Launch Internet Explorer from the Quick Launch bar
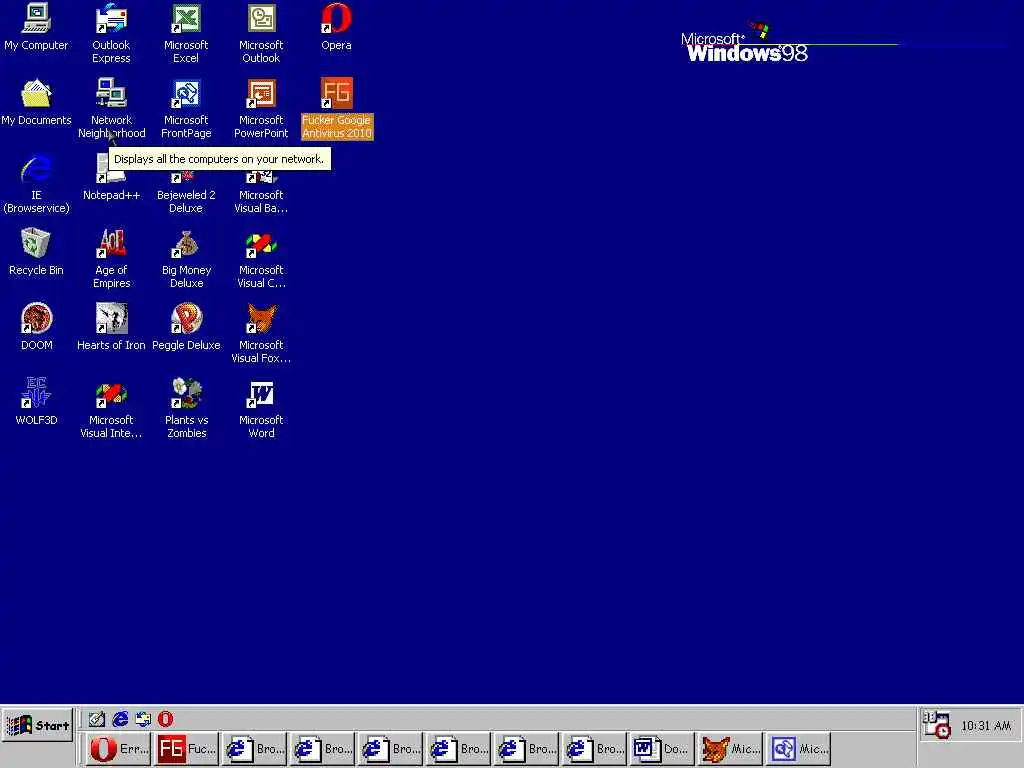 pos(120,719)
